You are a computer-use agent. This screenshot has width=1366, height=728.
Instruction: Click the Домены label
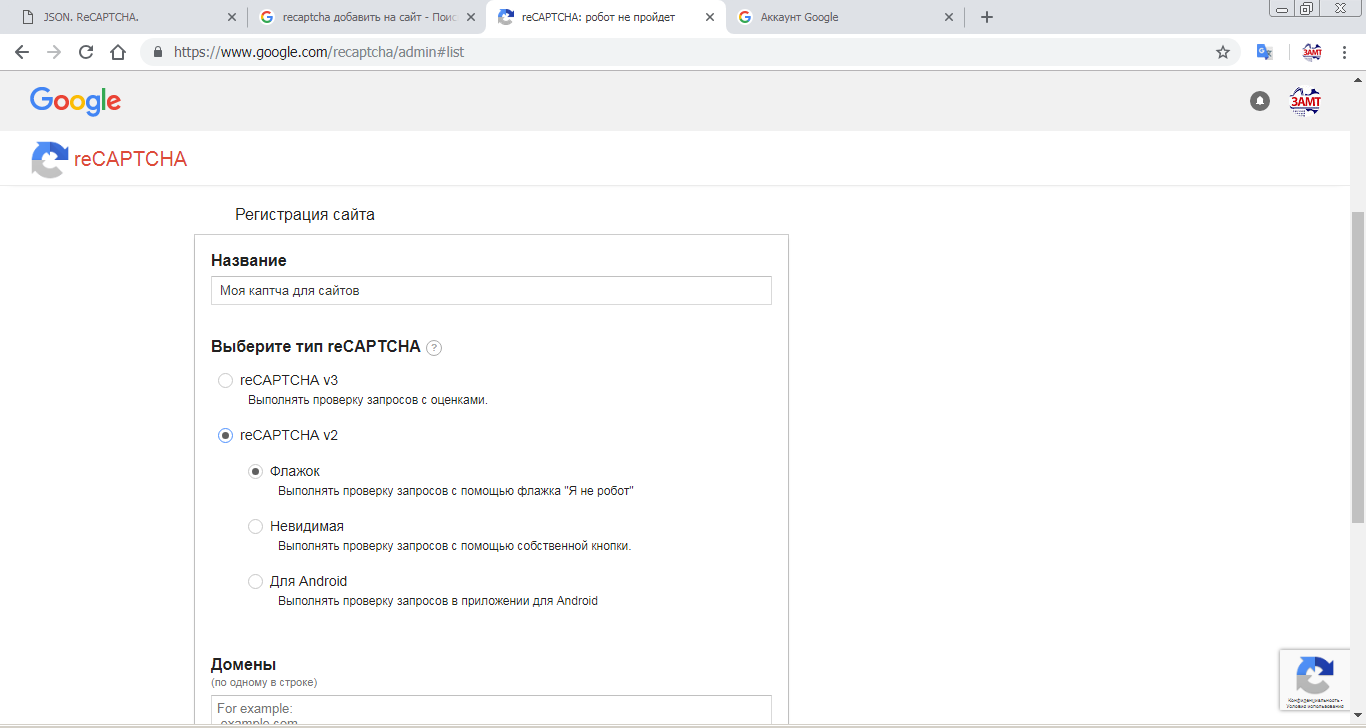click(243, 665)
